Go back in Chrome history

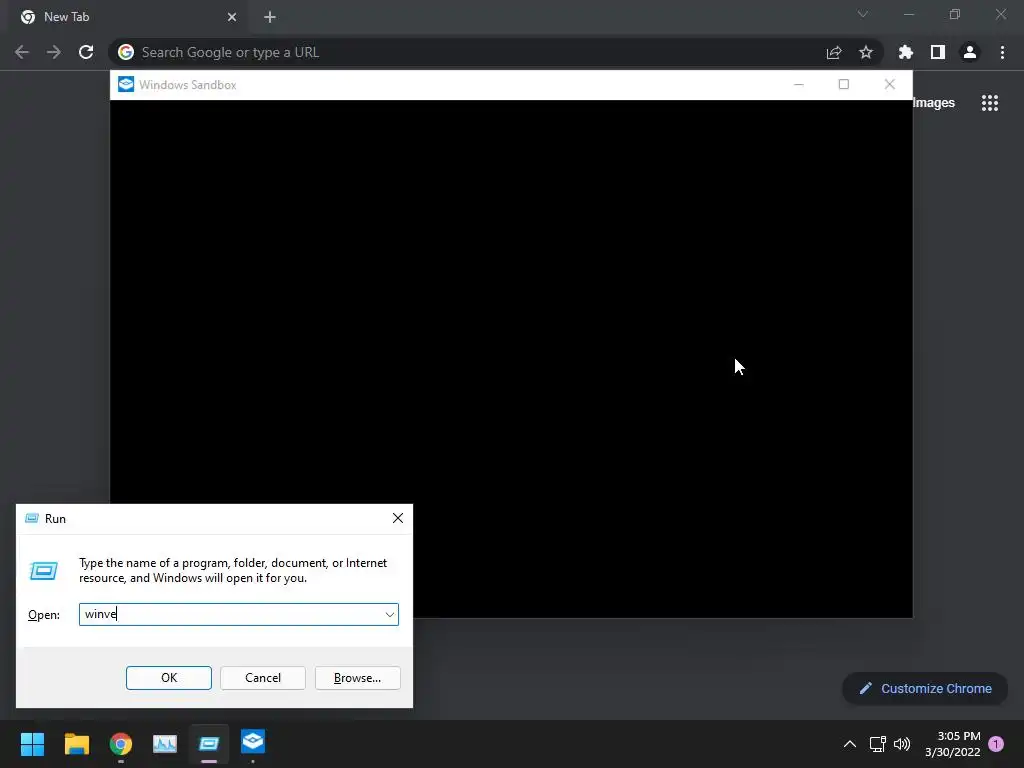pyautogui.click(x=22, y=52)
